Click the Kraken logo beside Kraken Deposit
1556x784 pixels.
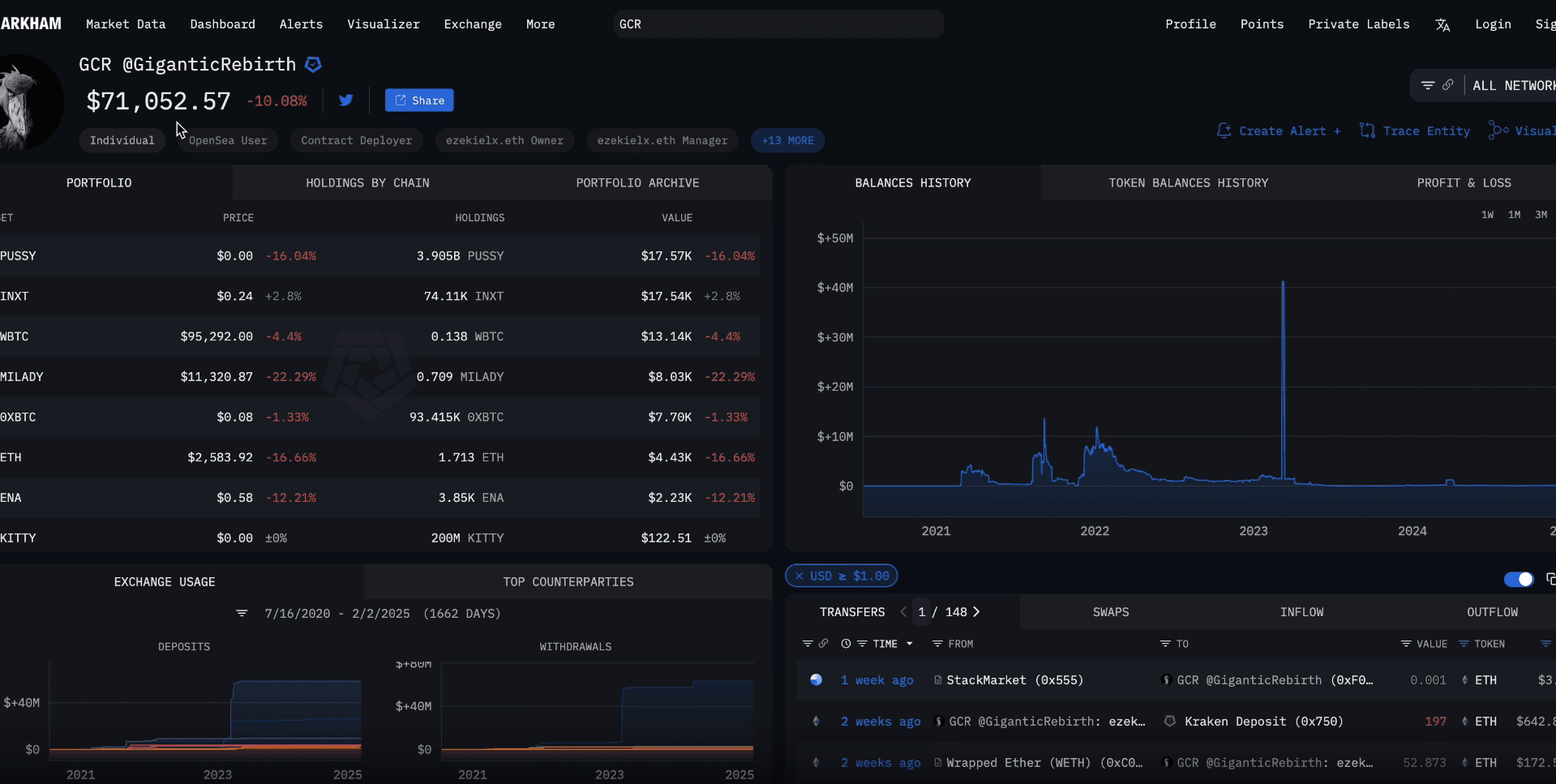[1170, 721]
